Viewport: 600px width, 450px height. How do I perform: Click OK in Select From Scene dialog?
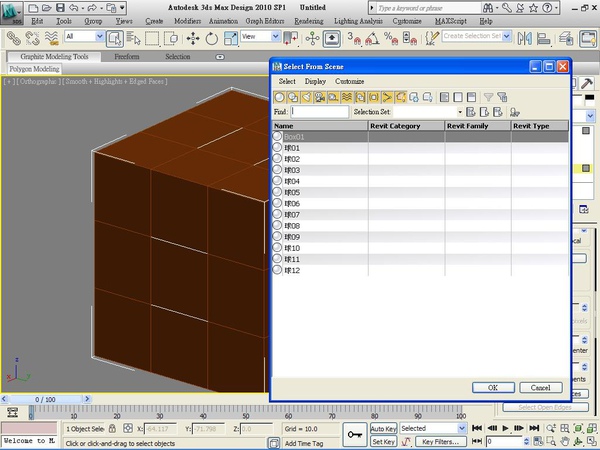(x=493, y=388)
